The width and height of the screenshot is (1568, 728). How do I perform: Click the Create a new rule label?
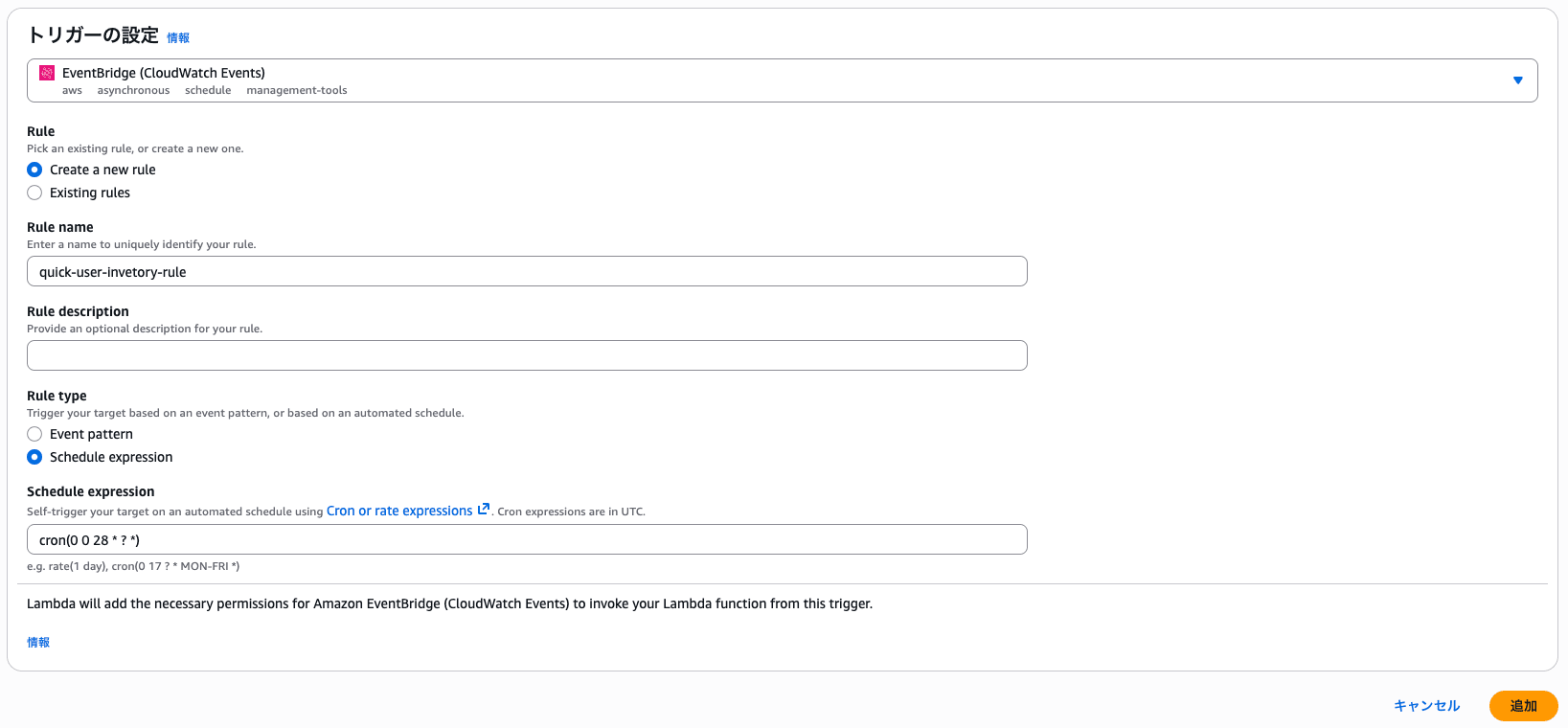pyautogui.click(x=102, y=170)
